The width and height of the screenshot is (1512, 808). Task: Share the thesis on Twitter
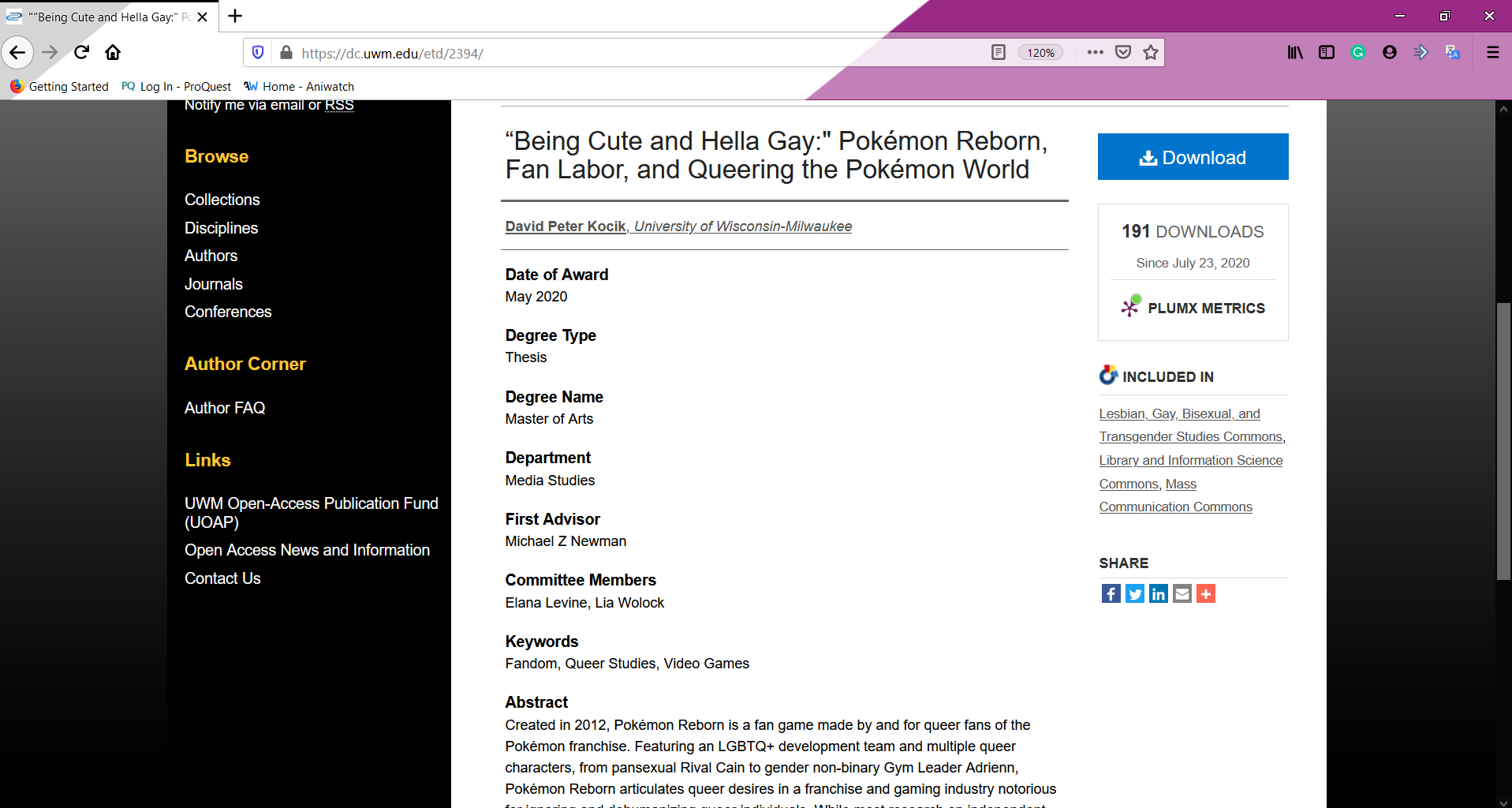[1134, 594]
